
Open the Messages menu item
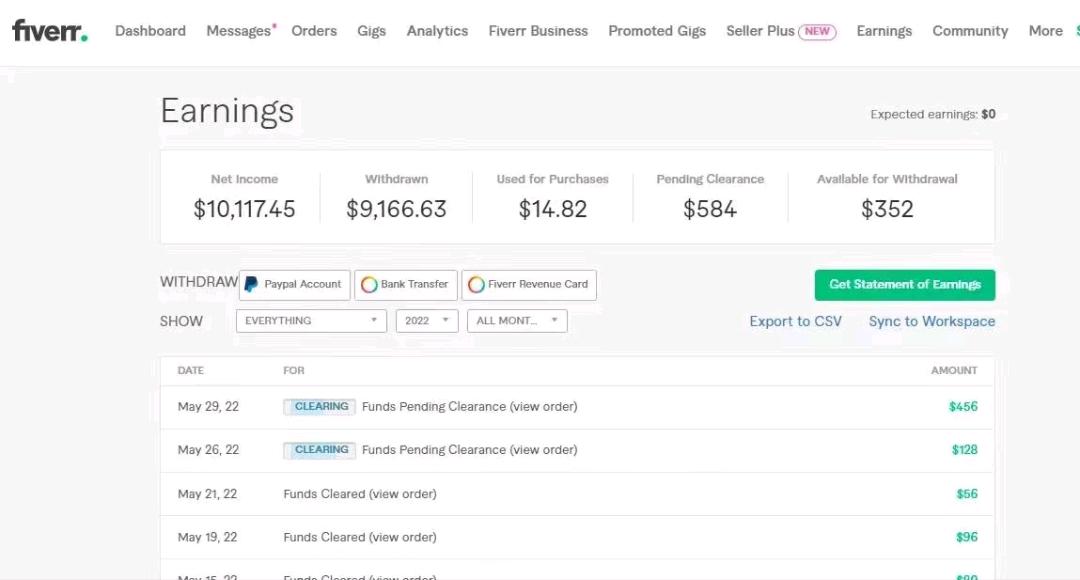[x=239, y=31]
